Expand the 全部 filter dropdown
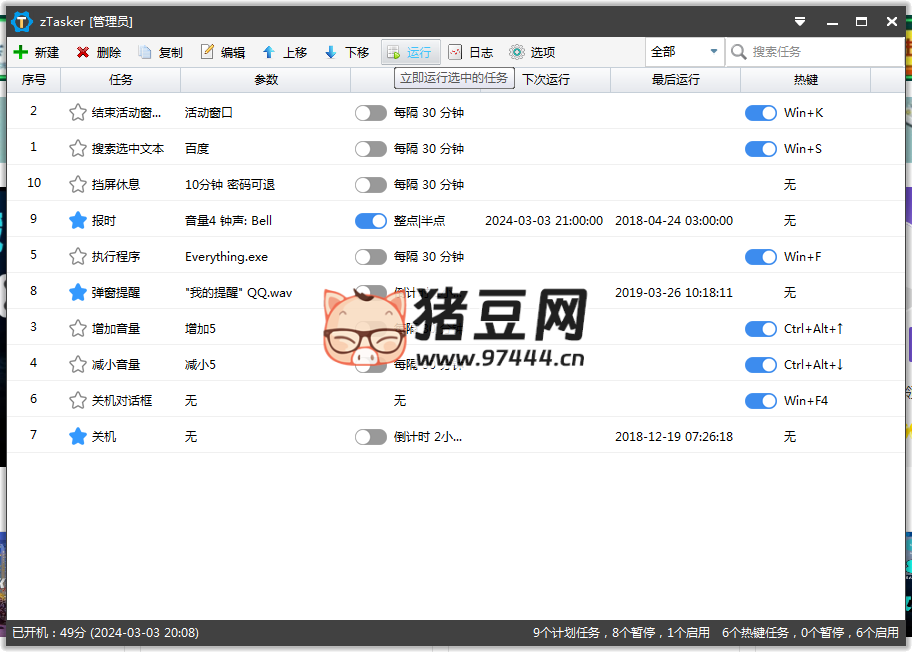Viewport: 912px width, 652px height. pos(713,52)
